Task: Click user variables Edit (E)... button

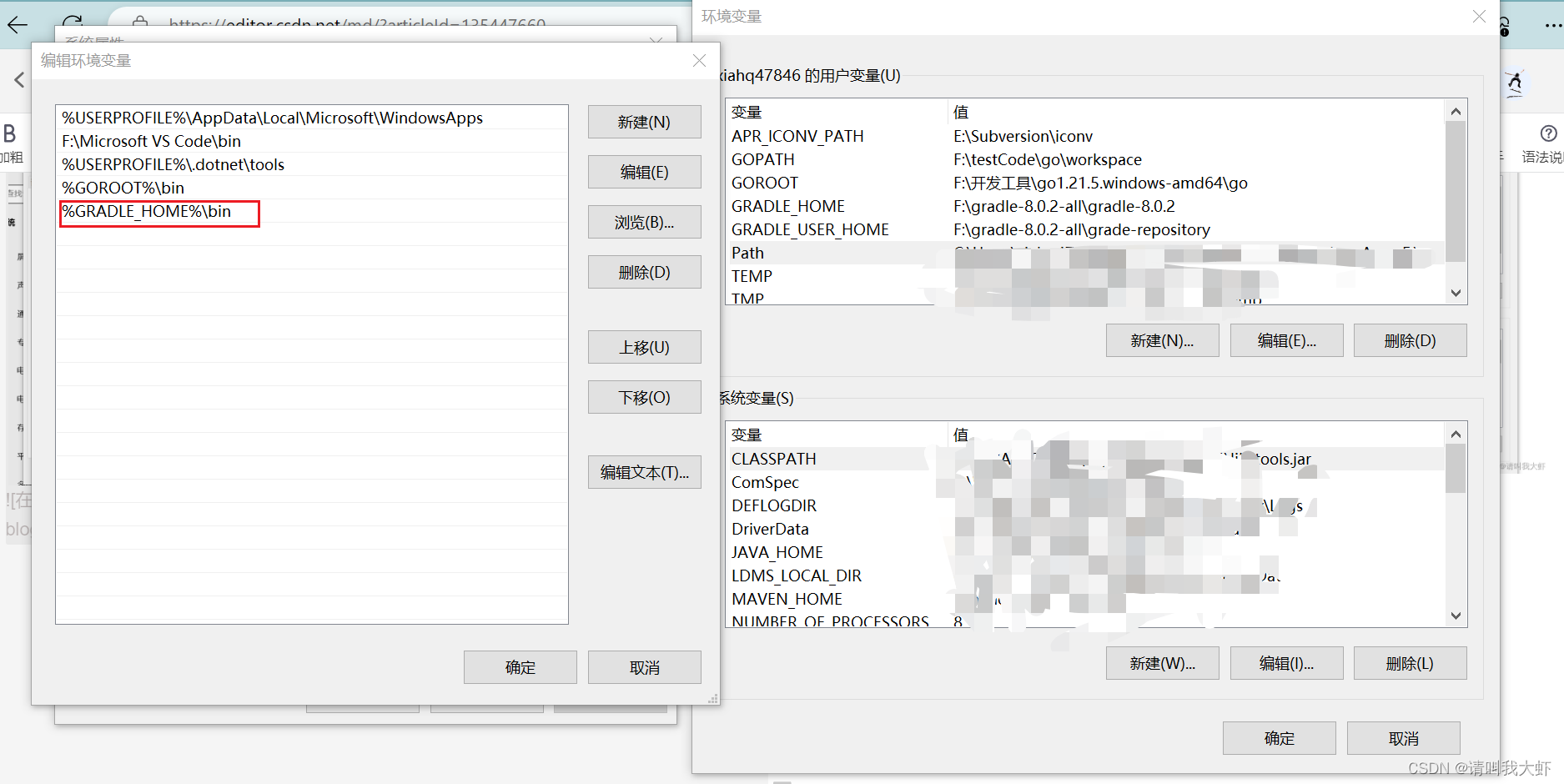Action: tap(1286, 340)
